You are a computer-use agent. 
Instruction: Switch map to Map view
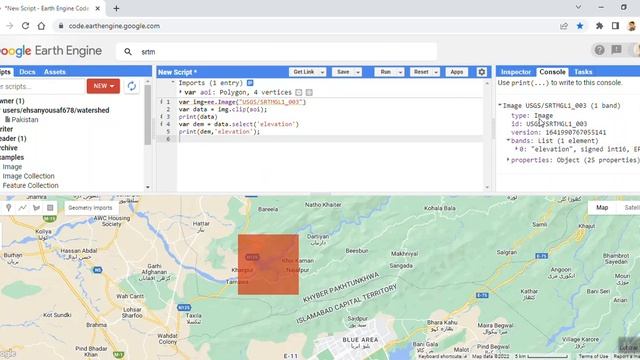pos(602,208)
